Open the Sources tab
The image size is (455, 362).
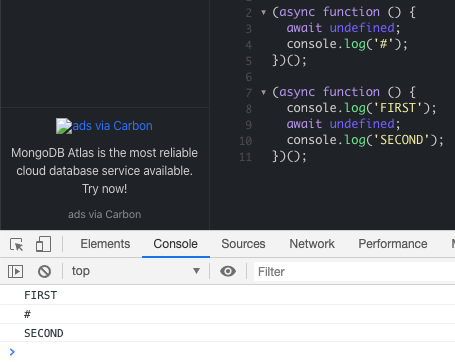(x=243, y=244)
